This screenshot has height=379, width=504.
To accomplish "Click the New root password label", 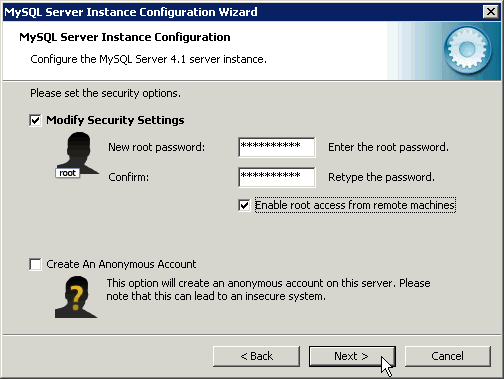I will click(157, 147).
